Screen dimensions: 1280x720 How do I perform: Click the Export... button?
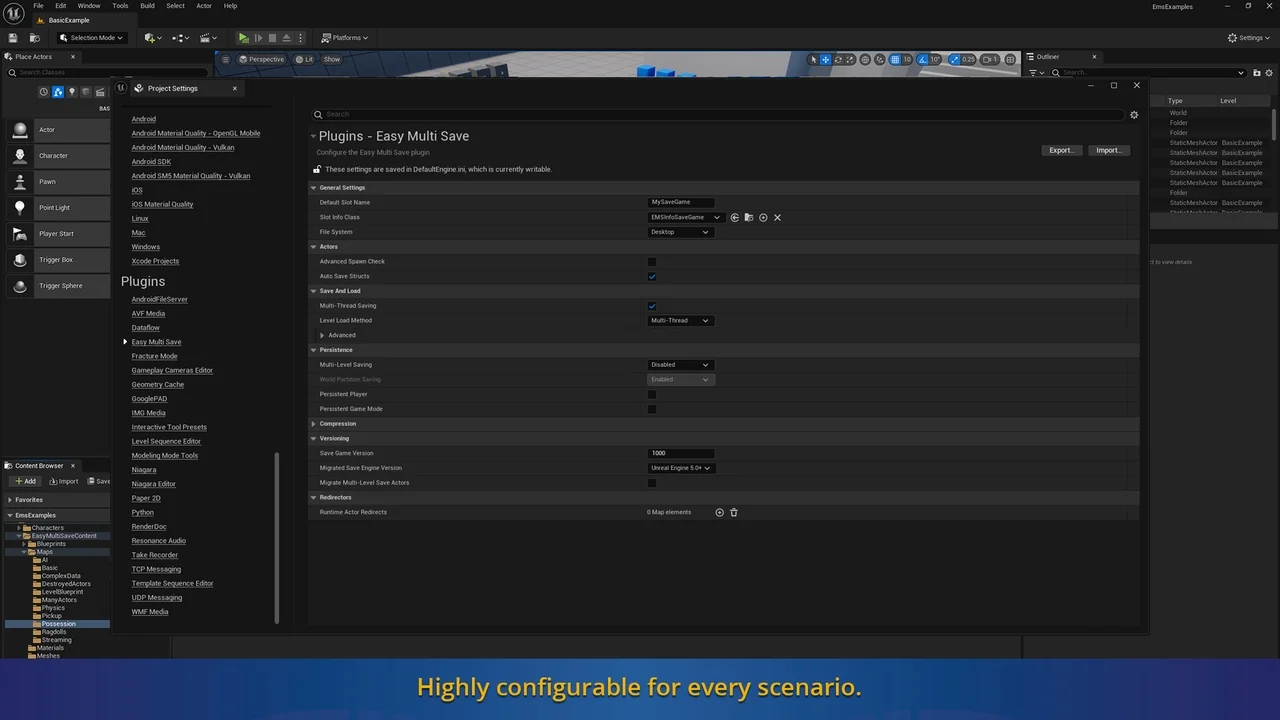point(1061,150)
